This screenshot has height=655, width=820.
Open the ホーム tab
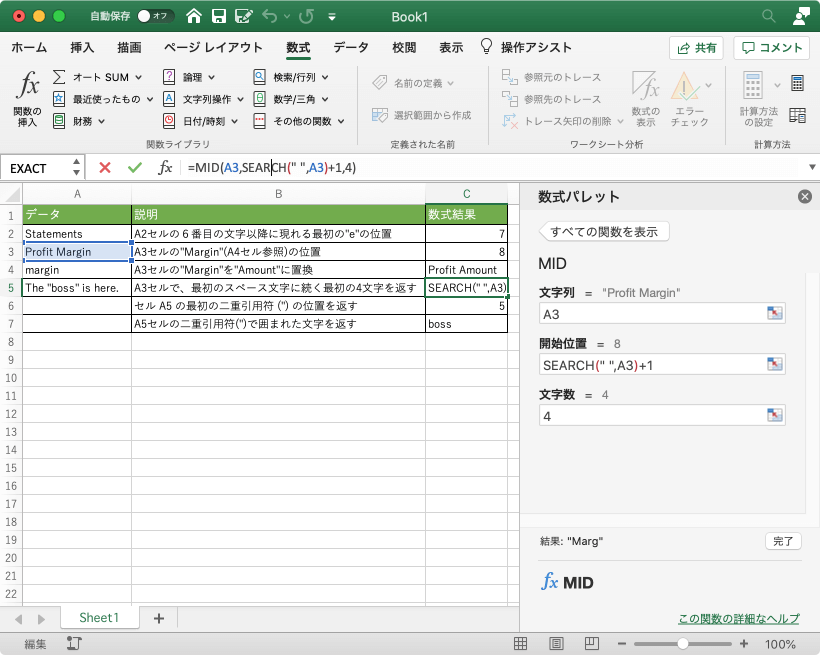pos(29,48)
